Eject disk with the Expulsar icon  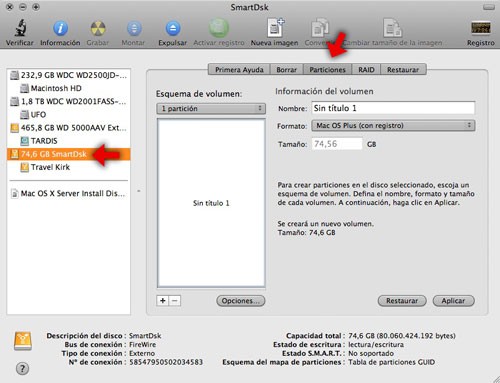(x=173, y=28)
